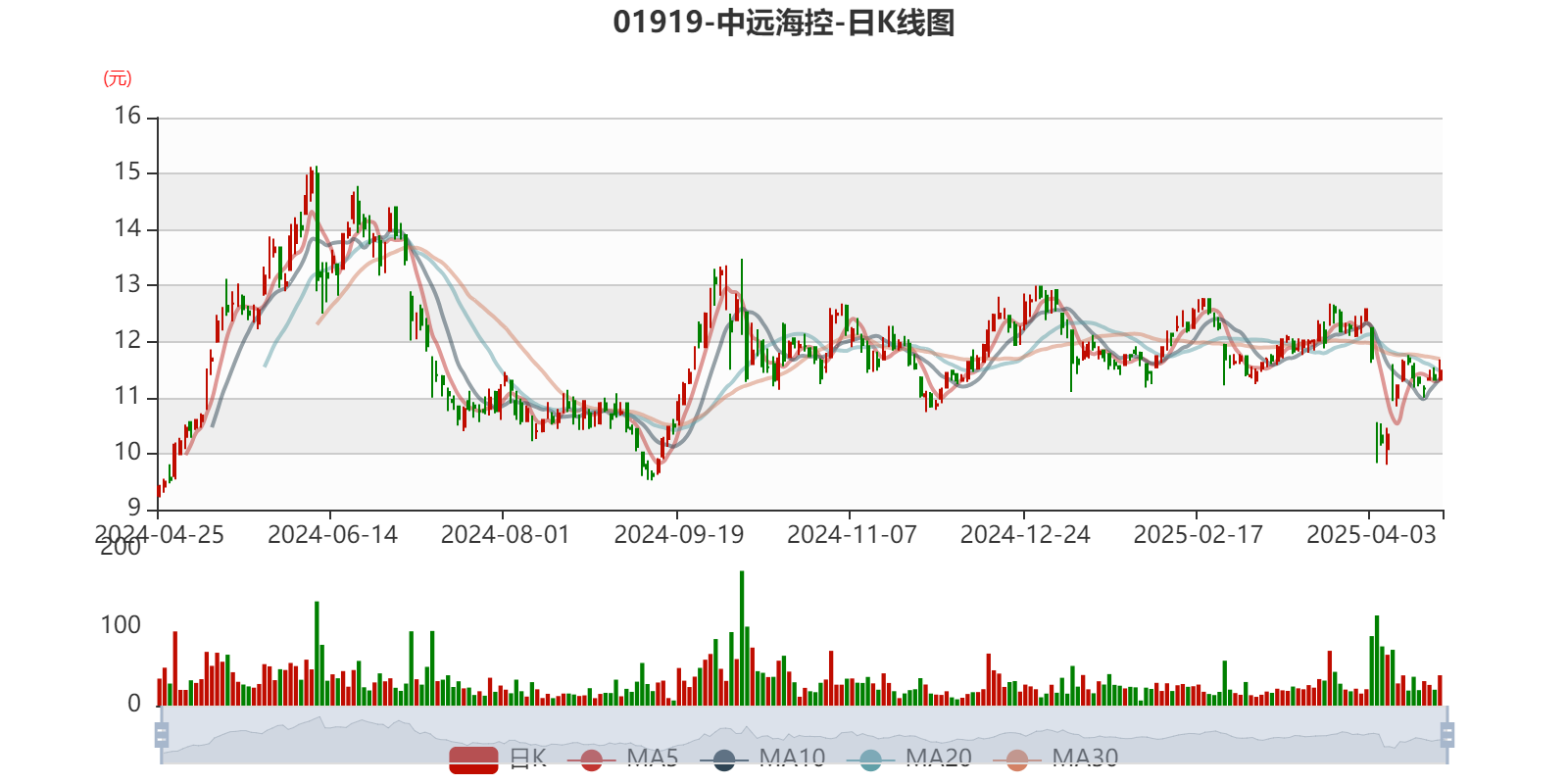Click the 11 price axis label
1568x784 pixels.
[x=127, y=397]
